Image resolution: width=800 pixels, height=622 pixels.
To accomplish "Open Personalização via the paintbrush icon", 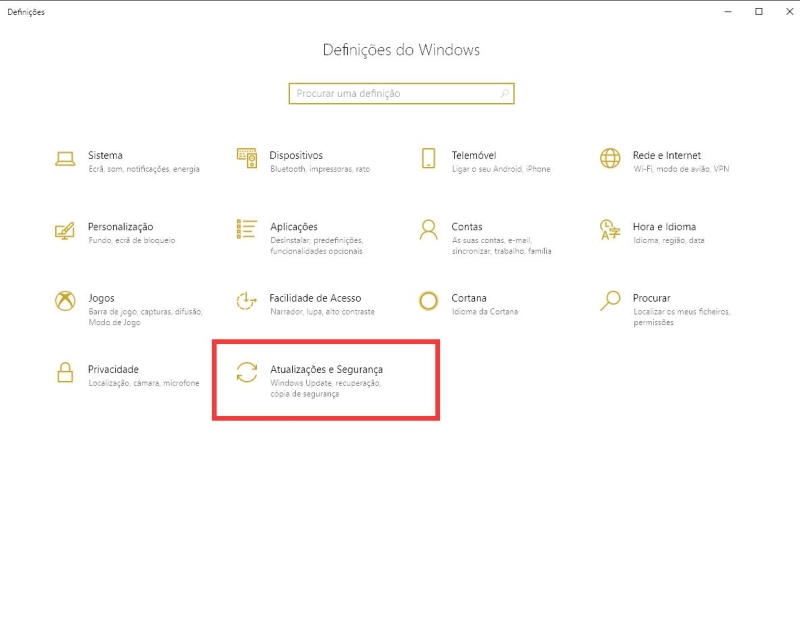I will tap(63, 232).
